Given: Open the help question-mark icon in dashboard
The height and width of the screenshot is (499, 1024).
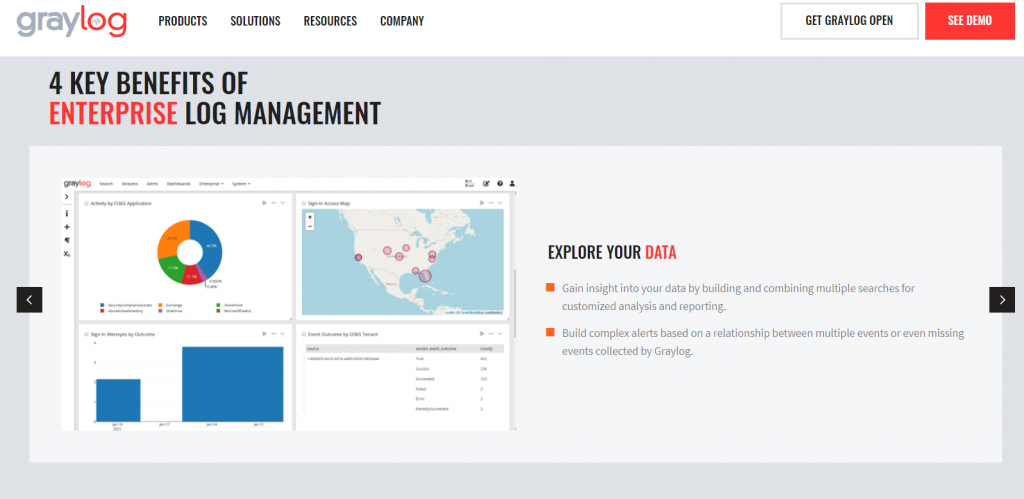Looking at the screenshot, I should pos(500,184).
